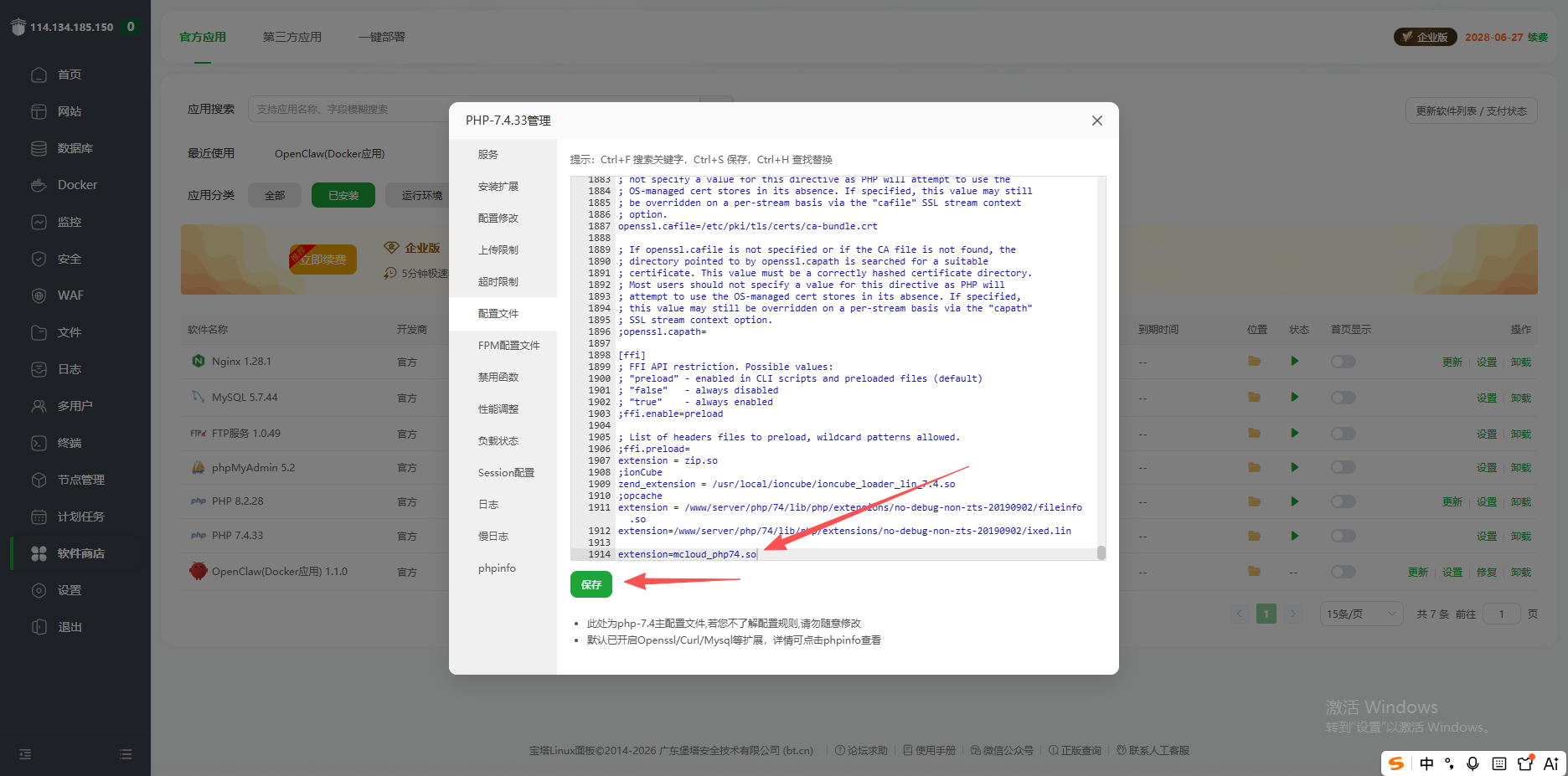Toggle 首页显示 switch for Nginx 1.28.1
The width and height of the screenshot is (1568, 776).
1344,362
